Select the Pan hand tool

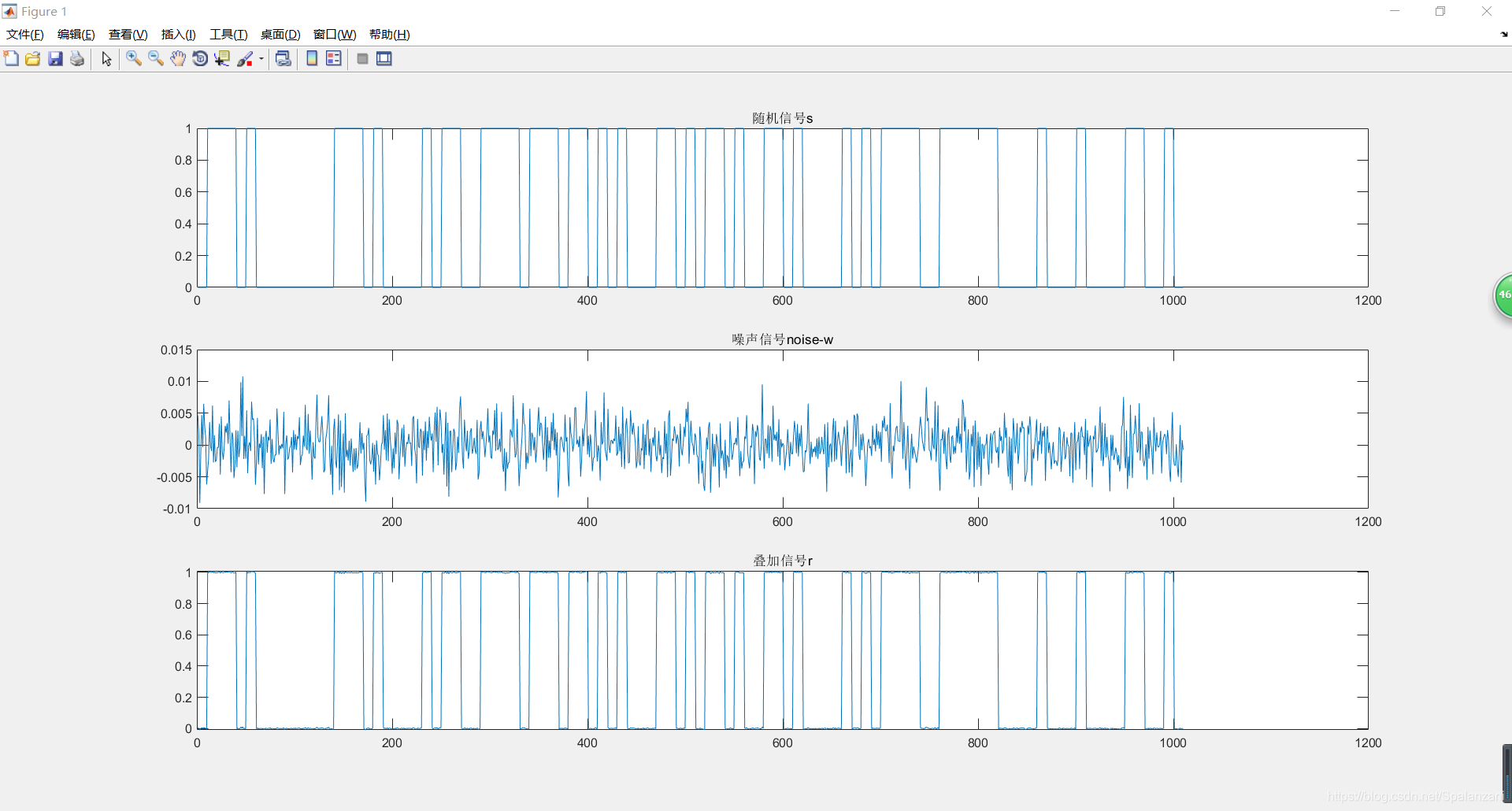tap(178, 58)
